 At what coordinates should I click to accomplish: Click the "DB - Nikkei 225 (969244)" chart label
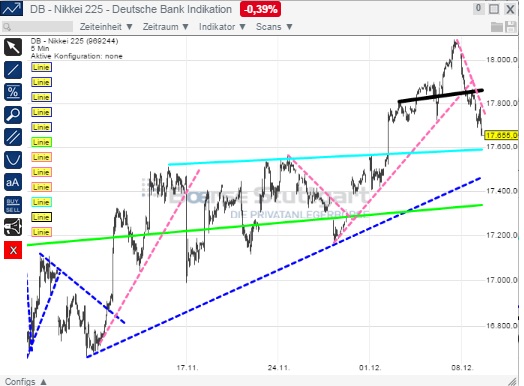(74, 41)
